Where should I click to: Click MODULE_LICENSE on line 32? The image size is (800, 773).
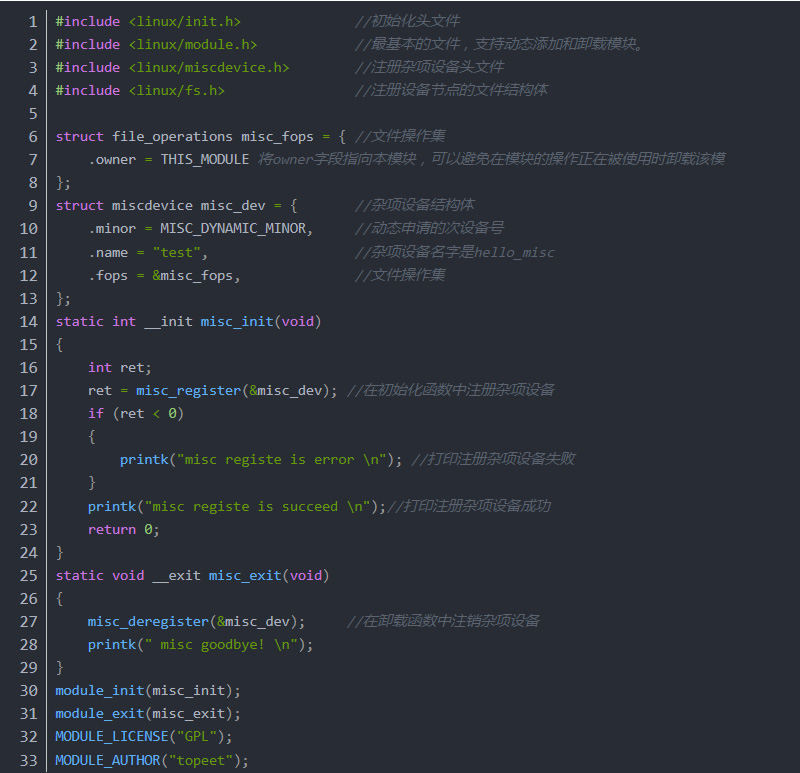[112, 736]
